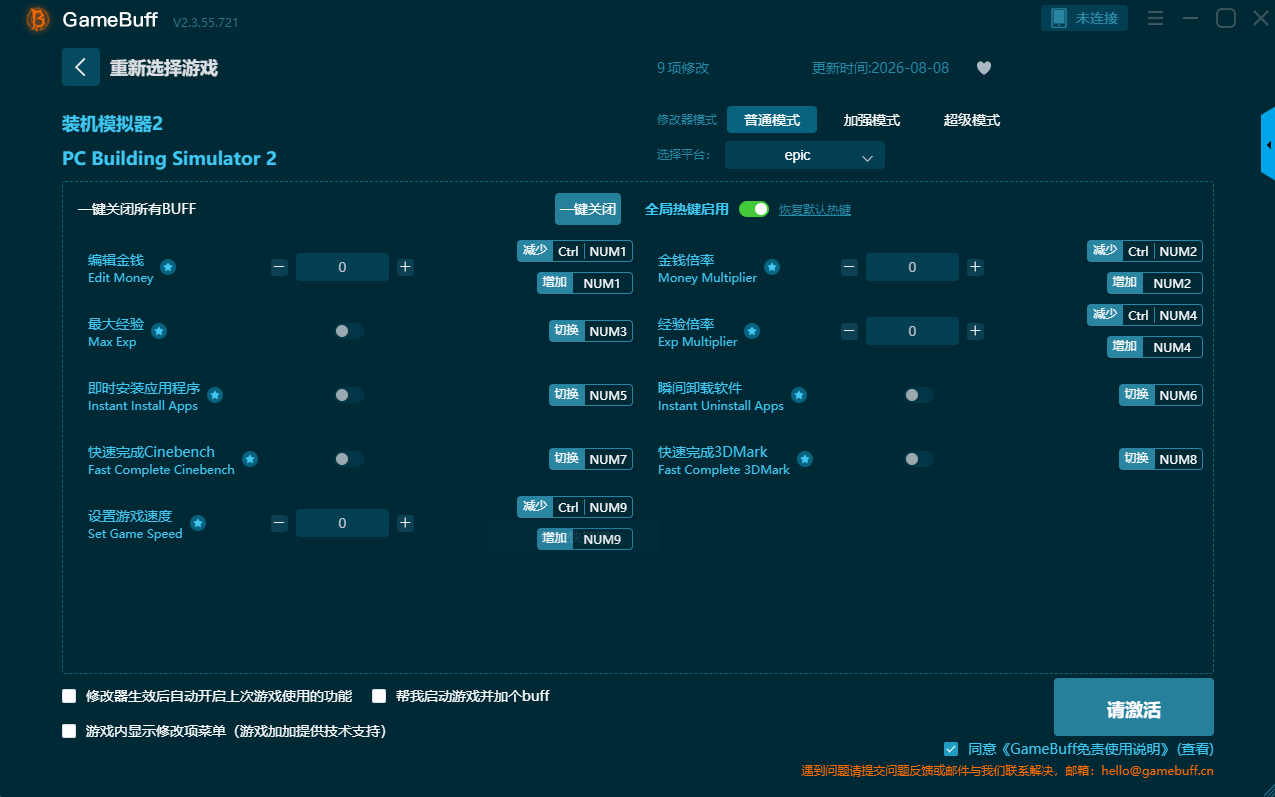1275x797 pixels.
Task: Click Edit Money Ctrl NUM1 decrease hotkey
Action: (x=575, y=251)
